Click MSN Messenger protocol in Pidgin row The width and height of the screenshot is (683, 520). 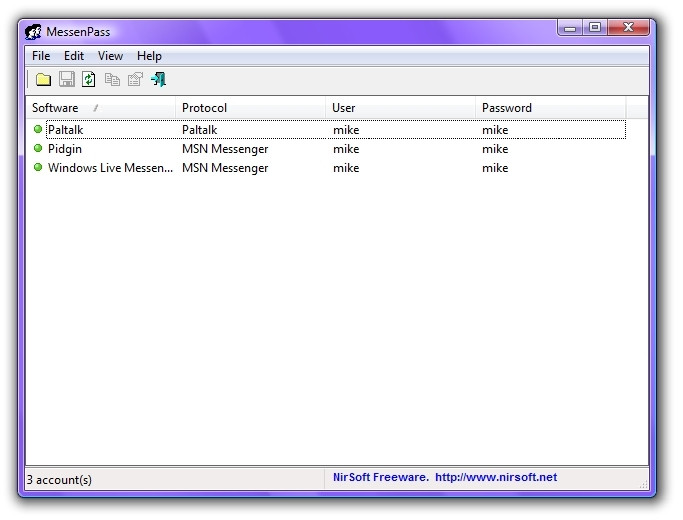(225, 149)
